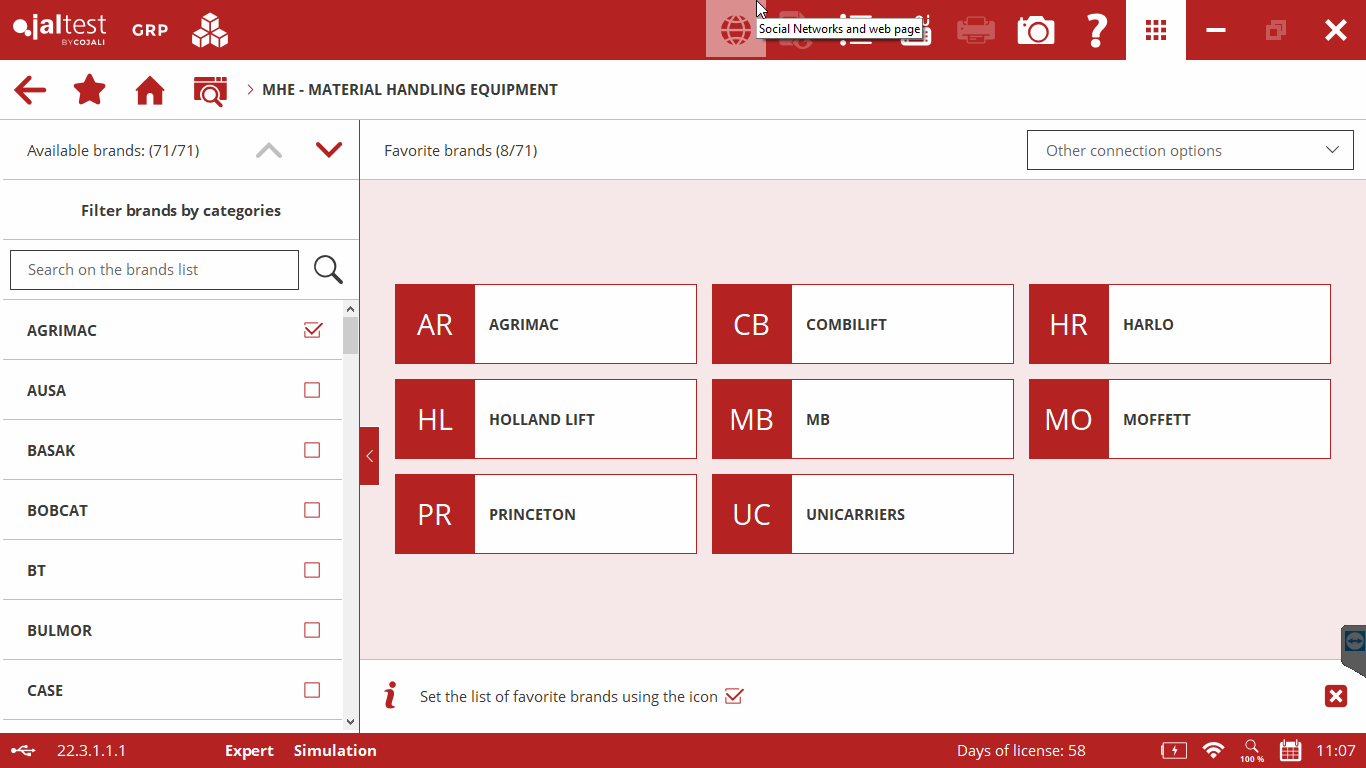1366x768 pixels.
Task: Open help question mark icon
Action: (x=1096, y=30)
